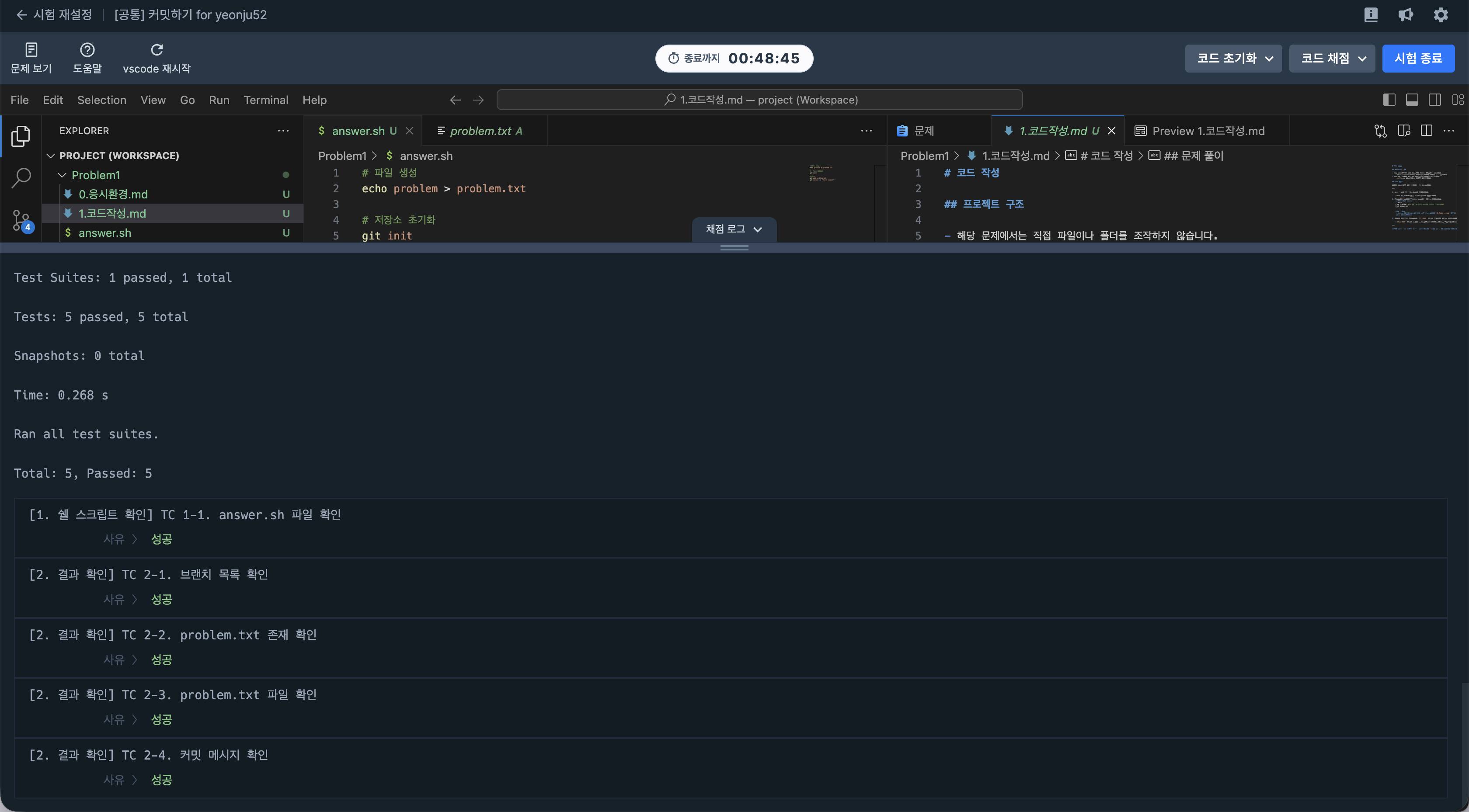Click the vscode 재시작 refresh icon
The width and height of the screenshot is (1469, 812).
click(157, 50)
